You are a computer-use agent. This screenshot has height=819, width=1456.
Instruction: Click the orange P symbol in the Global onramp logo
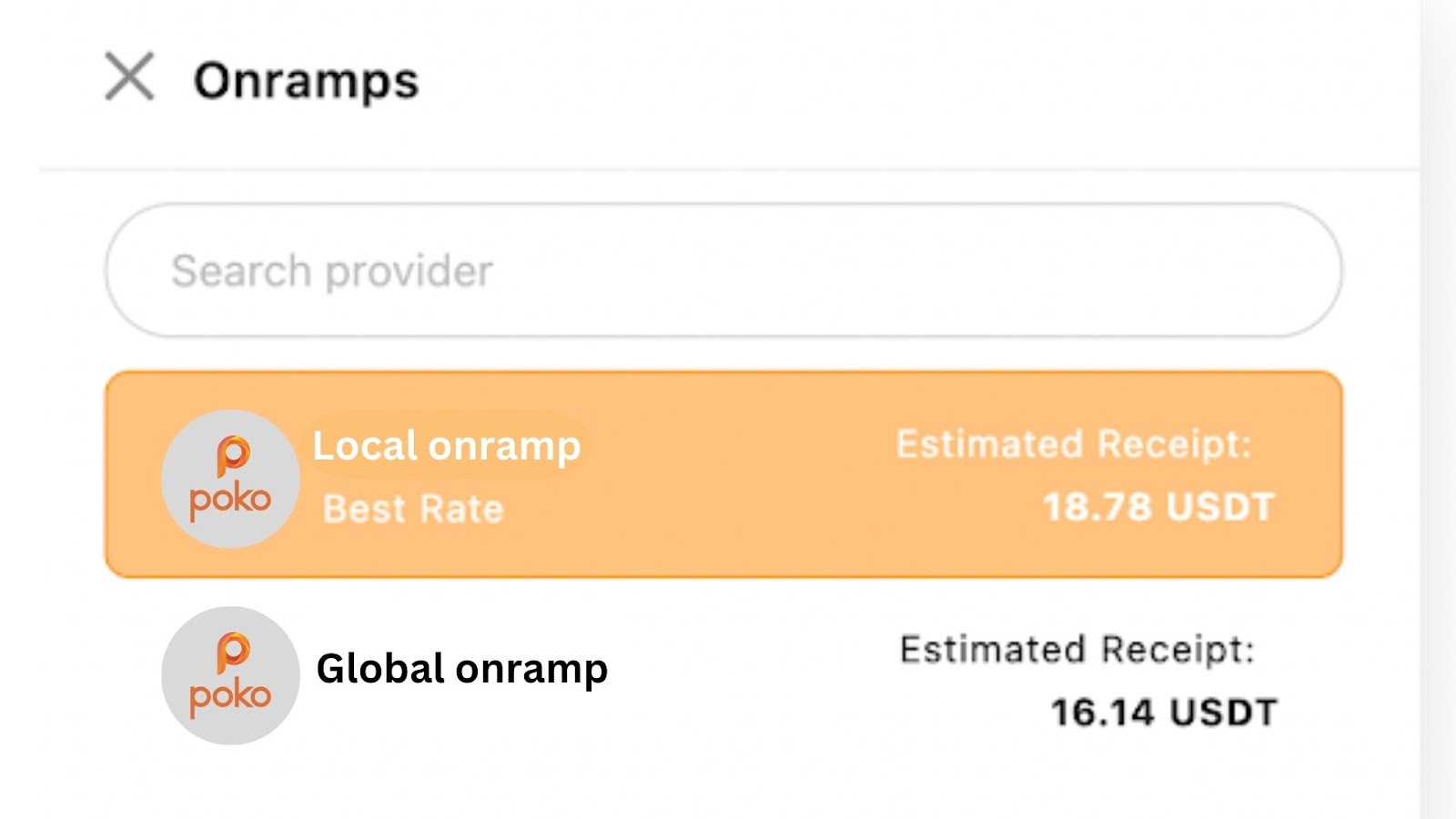(x=232, y=652)
